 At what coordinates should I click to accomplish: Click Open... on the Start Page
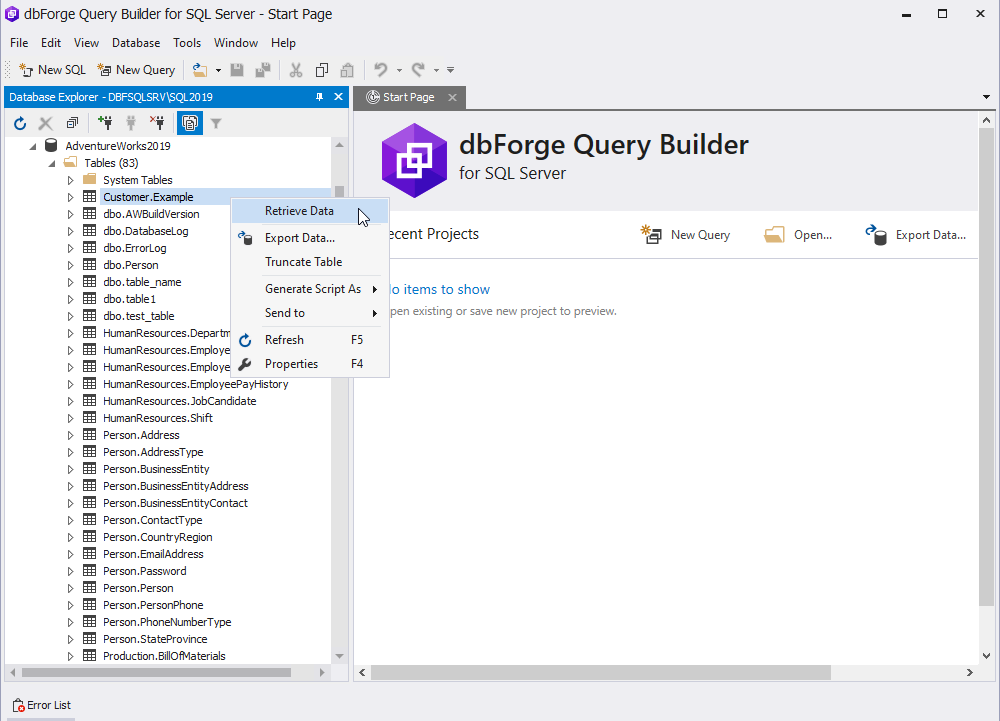tap(798, 235)
